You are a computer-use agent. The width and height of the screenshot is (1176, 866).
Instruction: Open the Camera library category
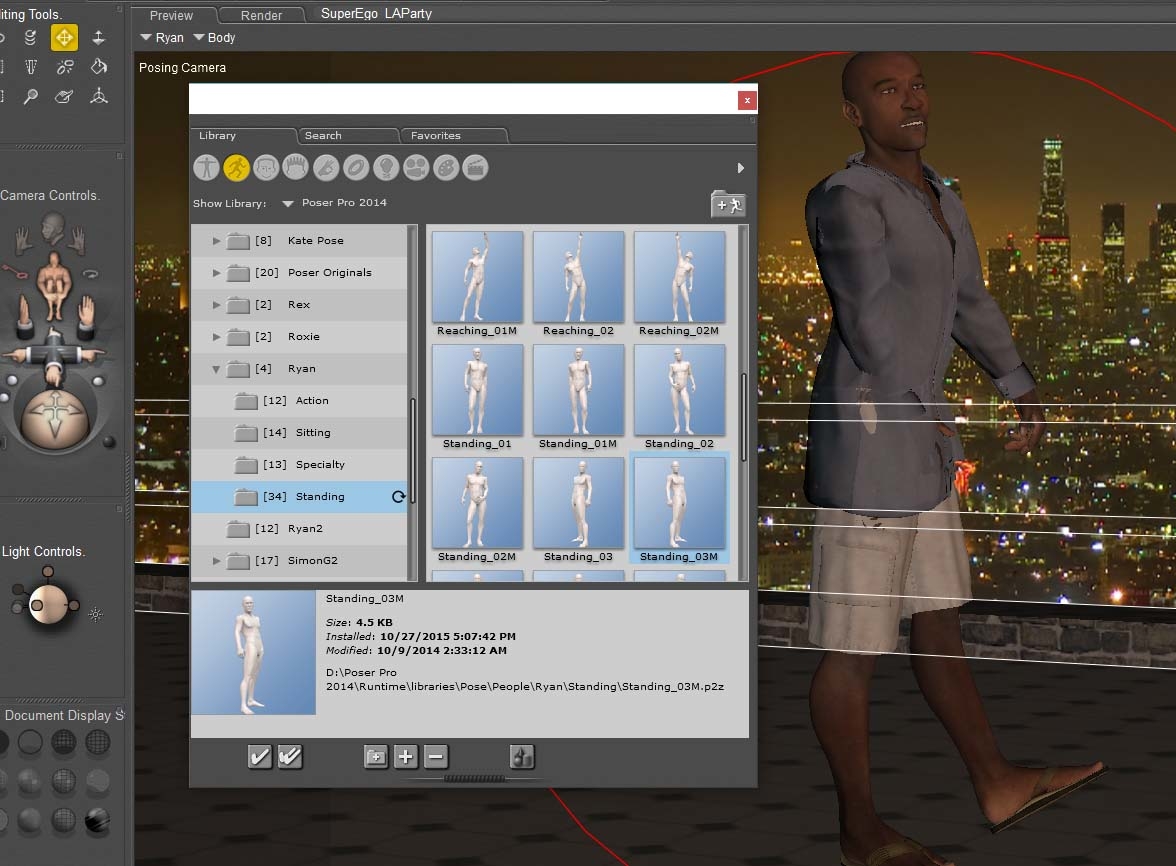coord(416,167)
